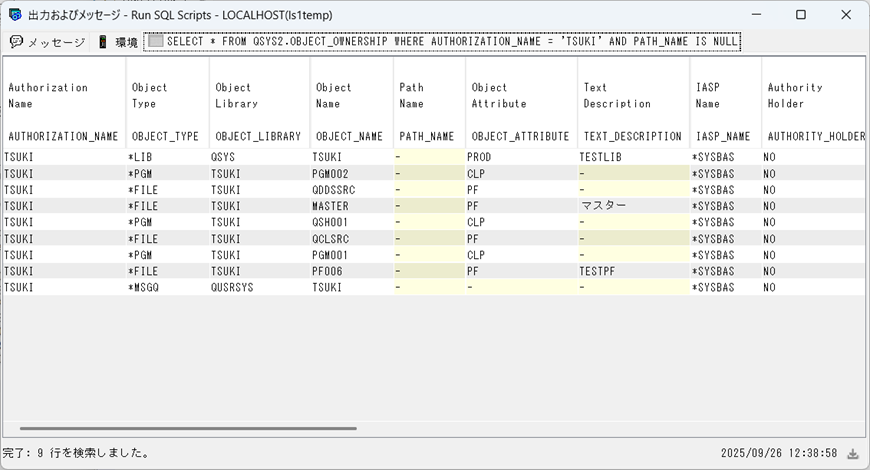Click the speech bubble メッセージ tab icon

point(16,42)
